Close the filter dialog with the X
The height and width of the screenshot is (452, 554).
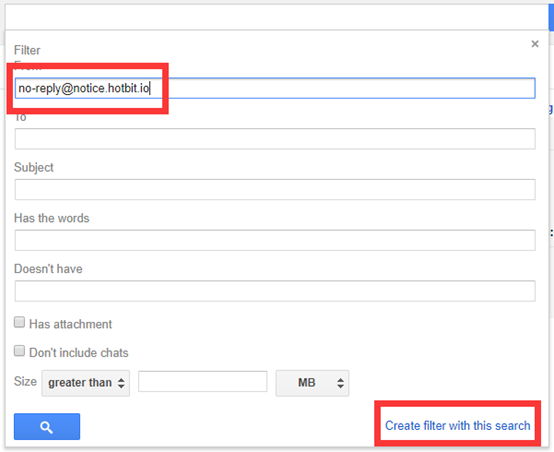(535, 44)
